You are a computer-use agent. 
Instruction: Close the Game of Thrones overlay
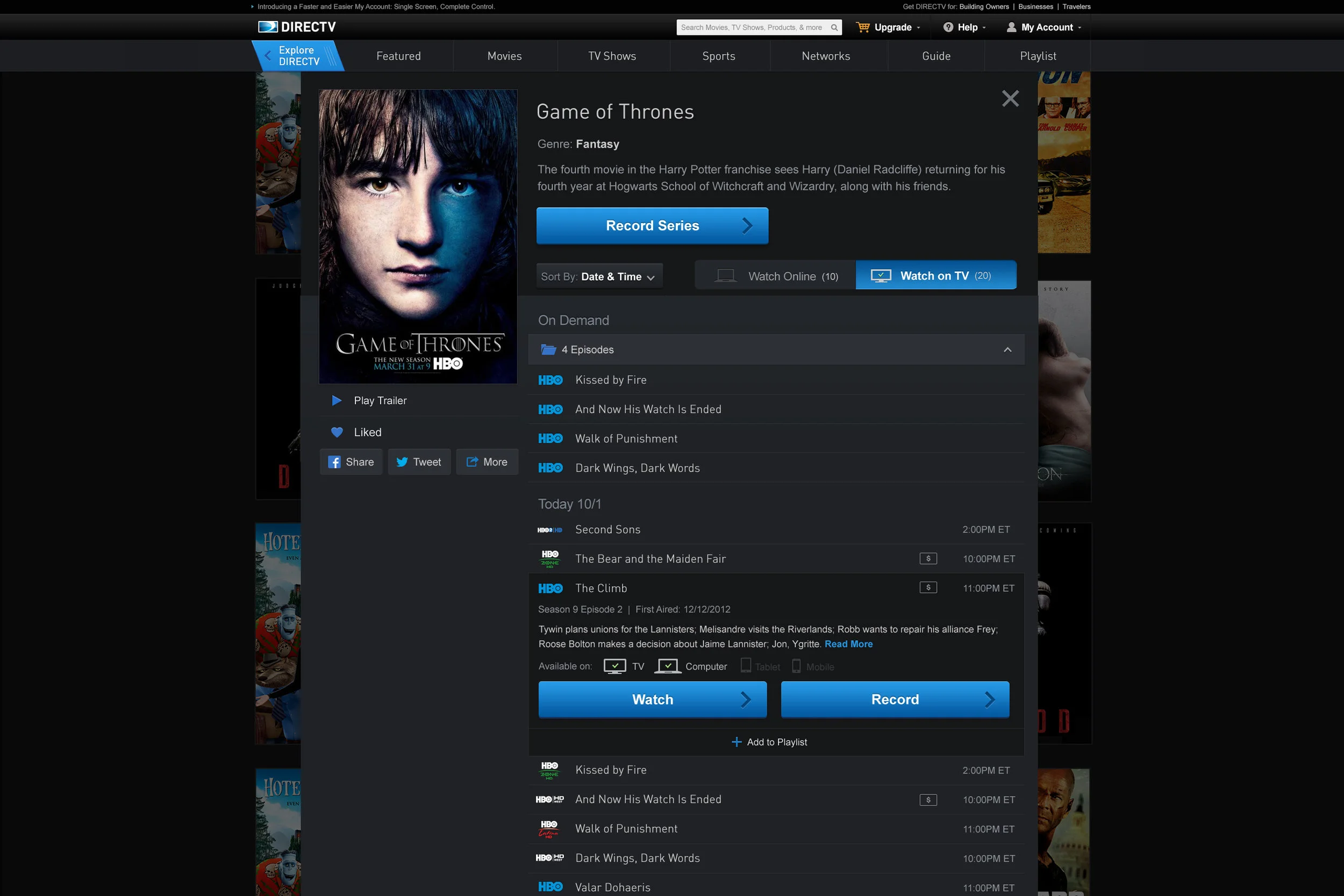click(x=1010, y=98)
